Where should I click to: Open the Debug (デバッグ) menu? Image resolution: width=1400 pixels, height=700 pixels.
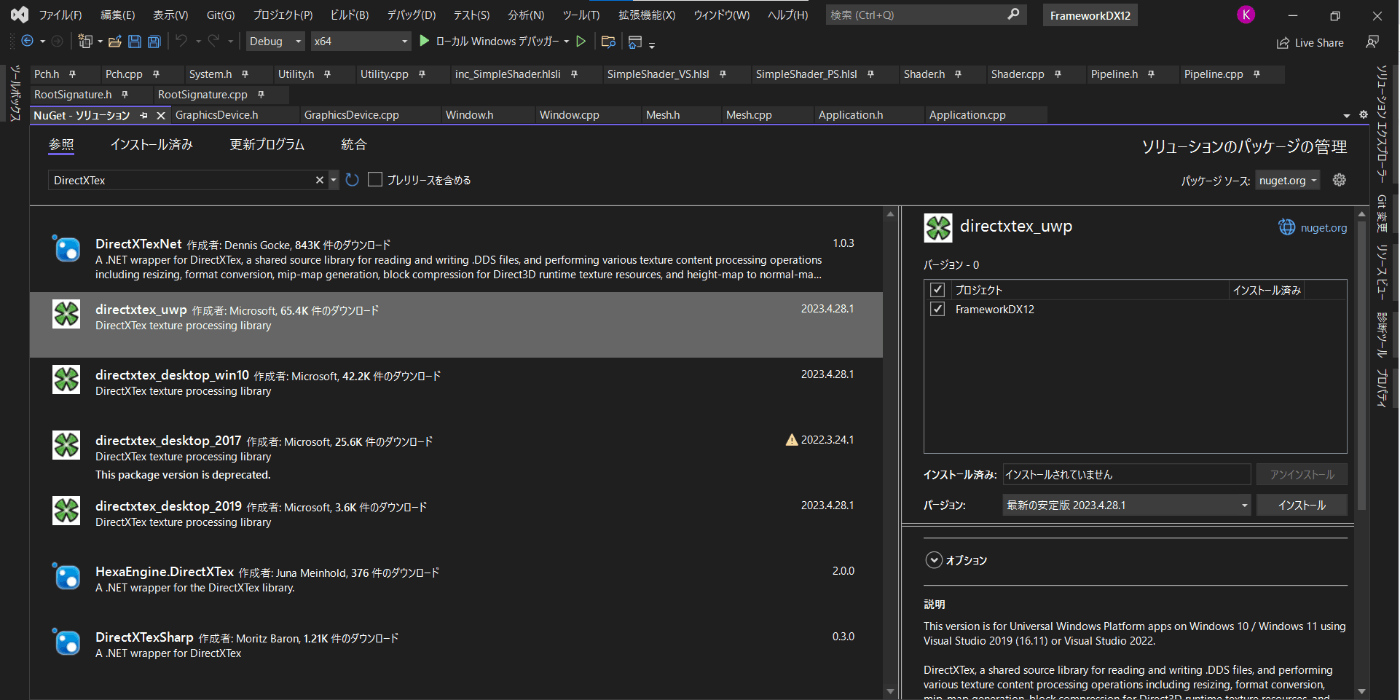pyautogui.click(x=411, y=15)
